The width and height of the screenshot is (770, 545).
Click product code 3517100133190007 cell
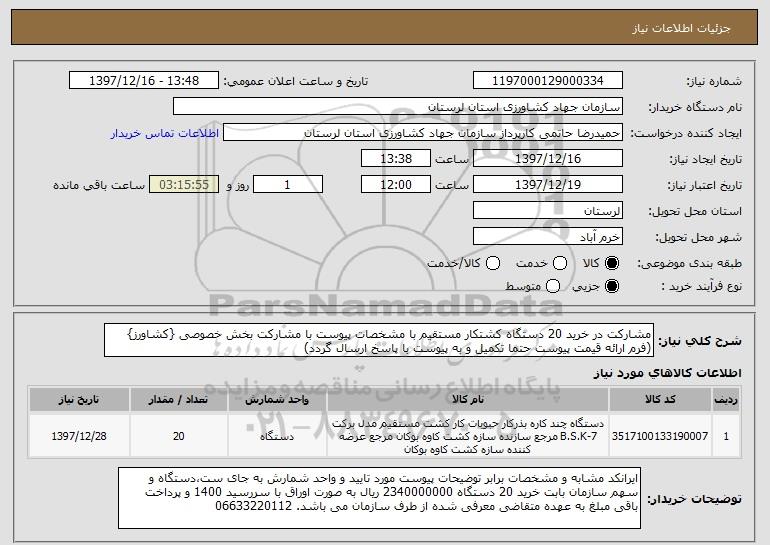[x=660, y=436]
